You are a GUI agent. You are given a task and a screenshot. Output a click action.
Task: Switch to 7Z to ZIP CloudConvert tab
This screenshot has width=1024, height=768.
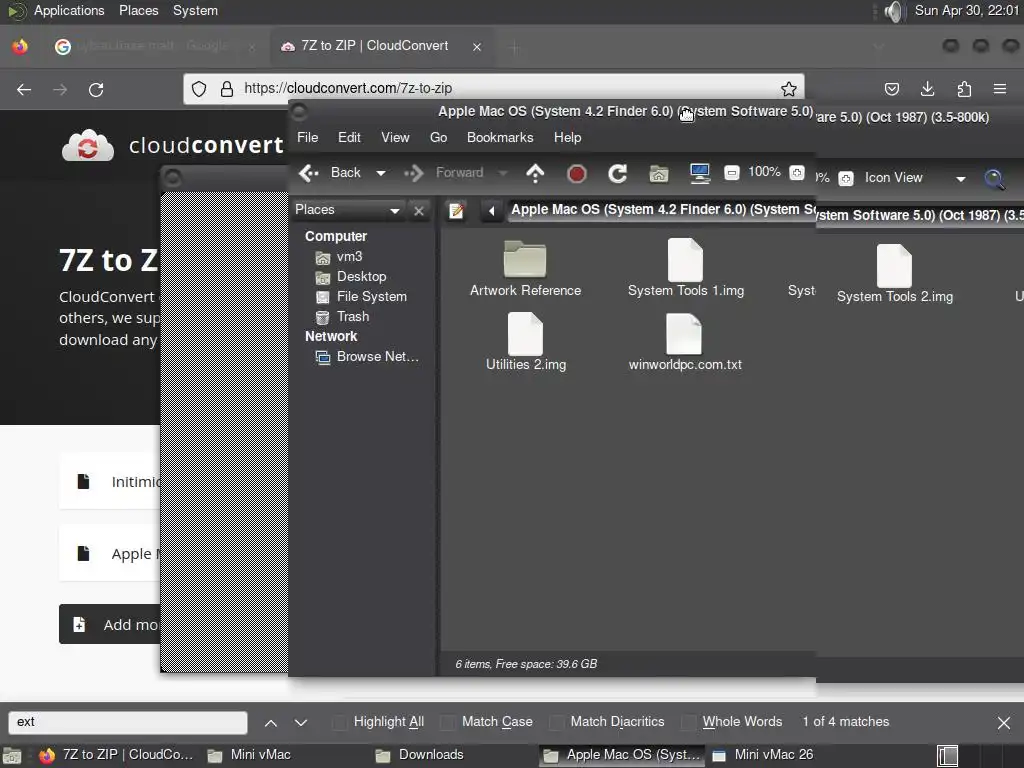[x=380, y=46]
